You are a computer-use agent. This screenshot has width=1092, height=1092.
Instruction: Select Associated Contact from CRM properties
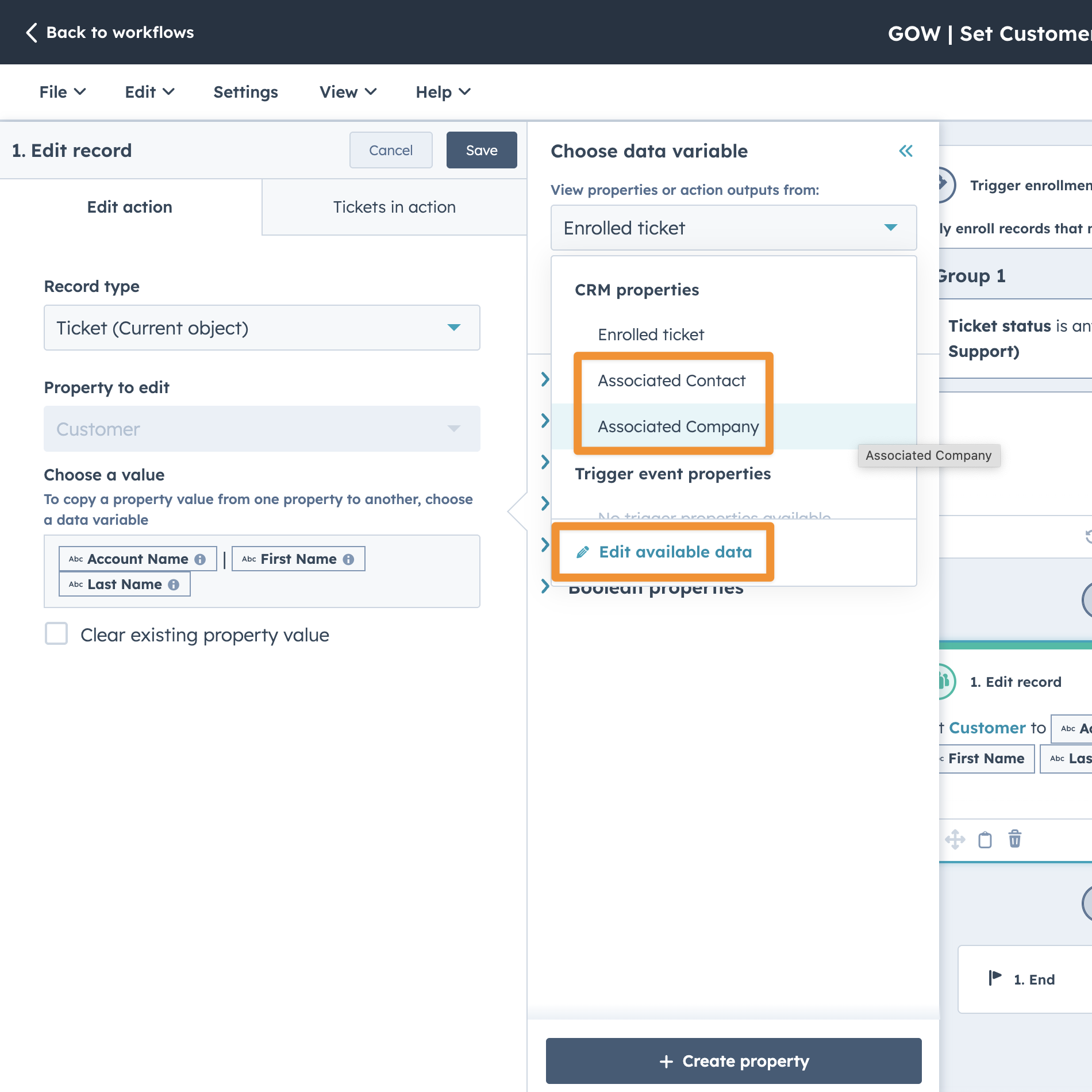click(671, 380)
